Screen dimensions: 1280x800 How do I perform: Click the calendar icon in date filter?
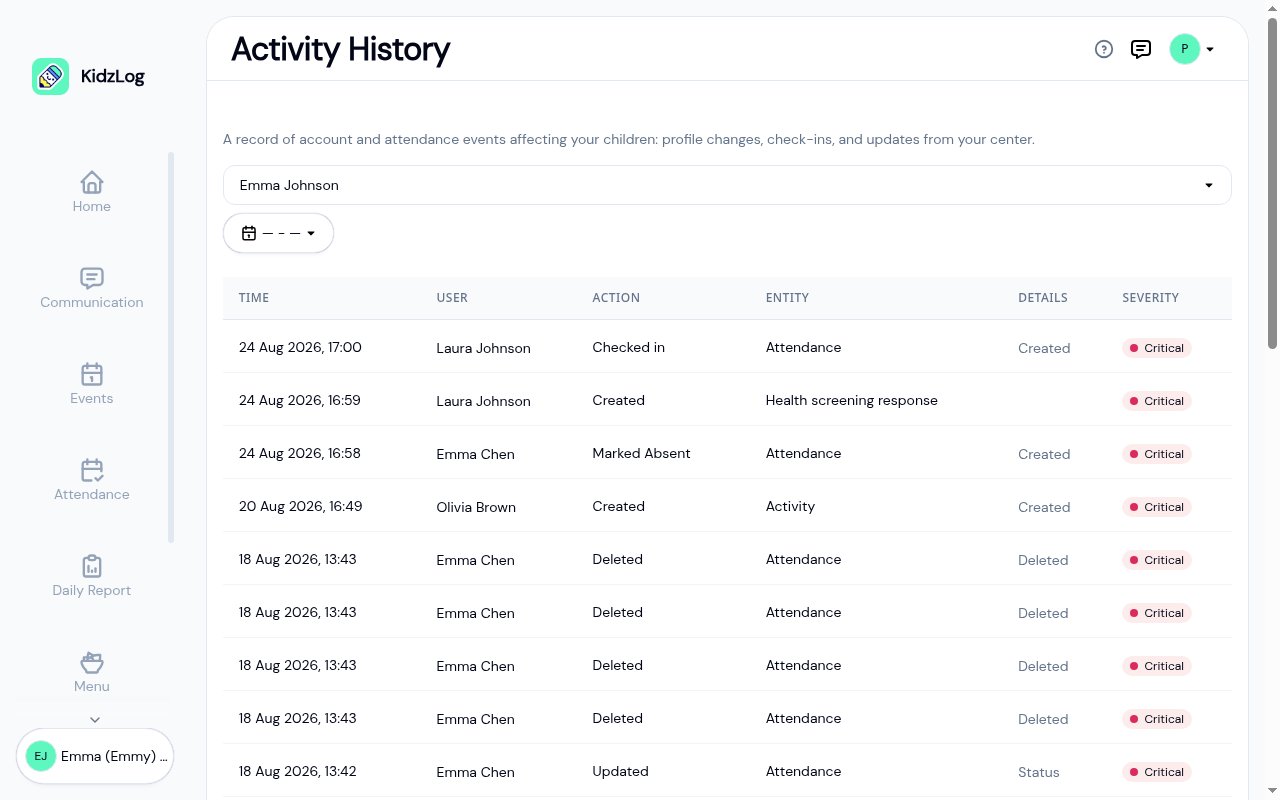tap(249, 233)
